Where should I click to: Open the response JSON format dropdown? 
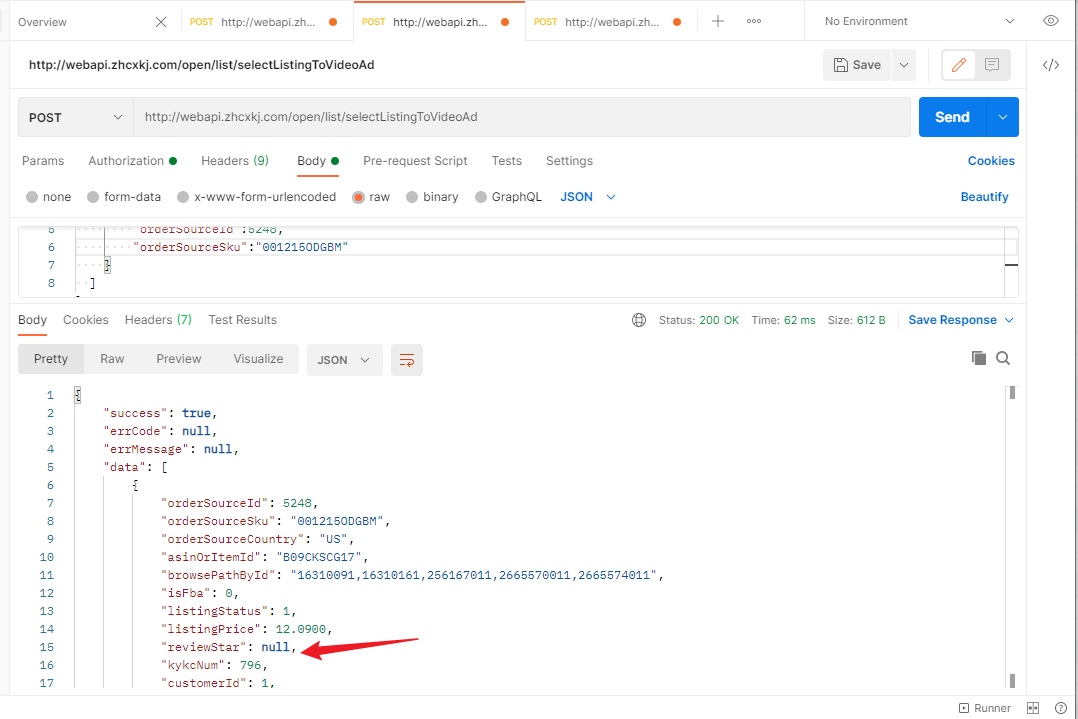(344, 360)
